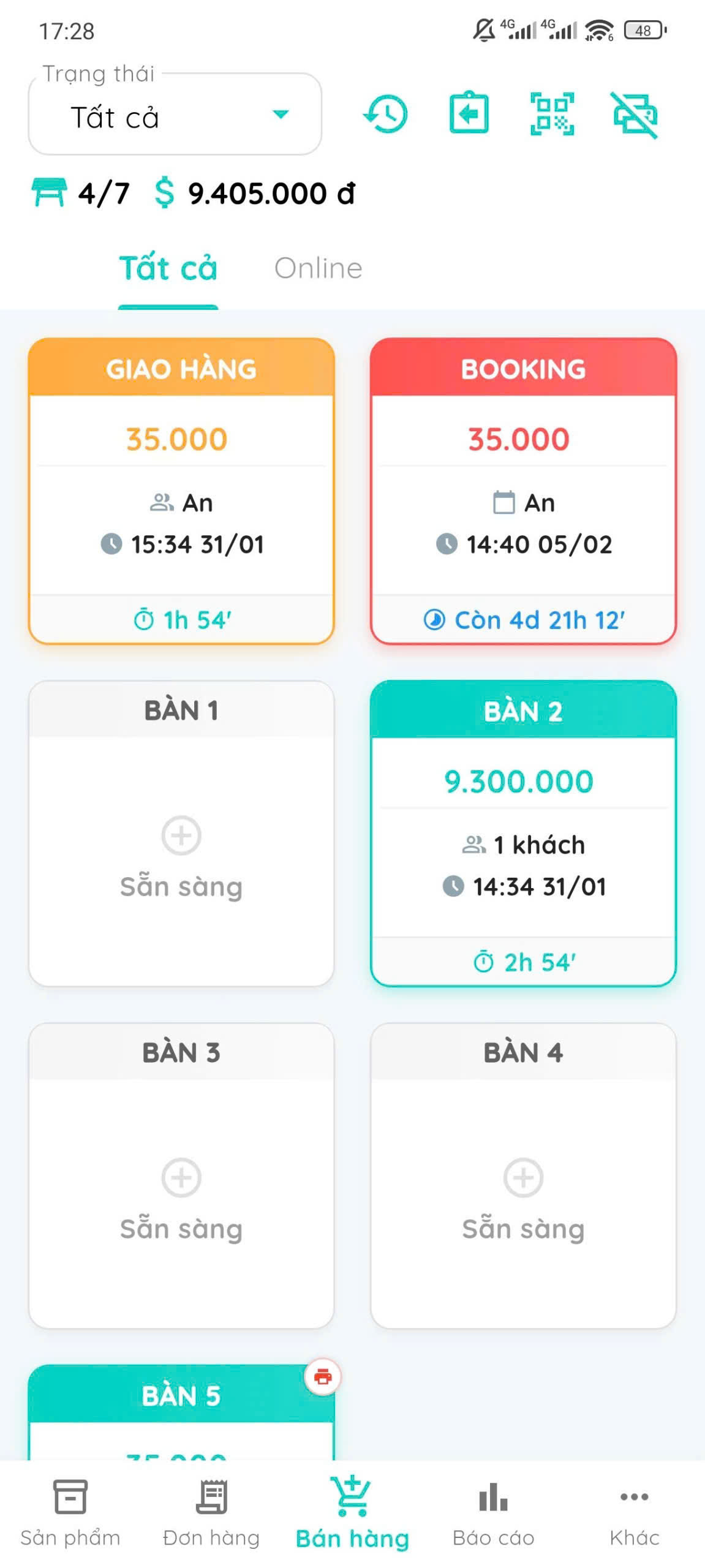This screenshot has height=1568, width=705.
Task: Open the Giao hàng delivery order card
Action: tap(181, 491)
